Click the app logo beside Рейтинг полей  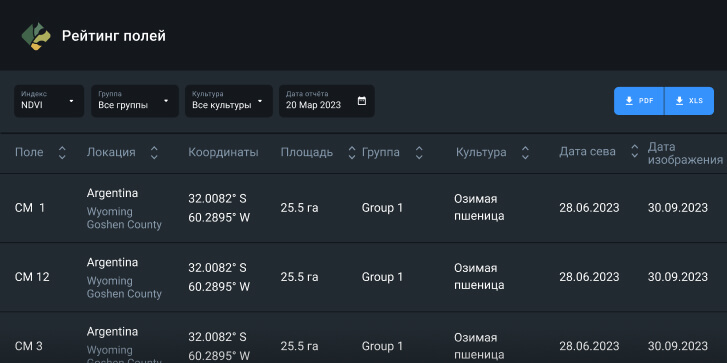[36, 36]
